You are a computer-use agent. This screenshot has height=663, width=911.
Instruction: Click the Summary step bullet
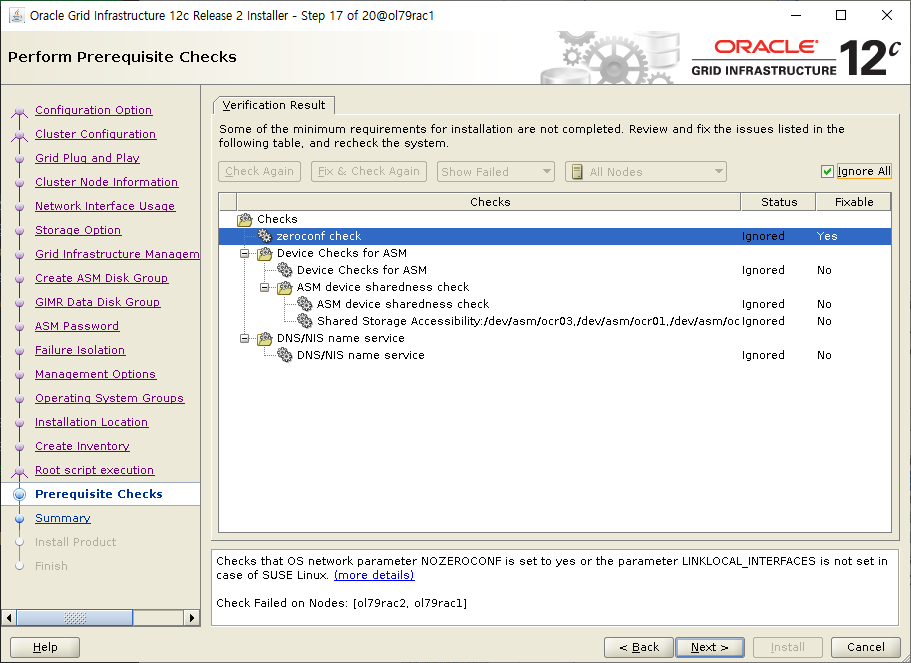click(20, 518)
